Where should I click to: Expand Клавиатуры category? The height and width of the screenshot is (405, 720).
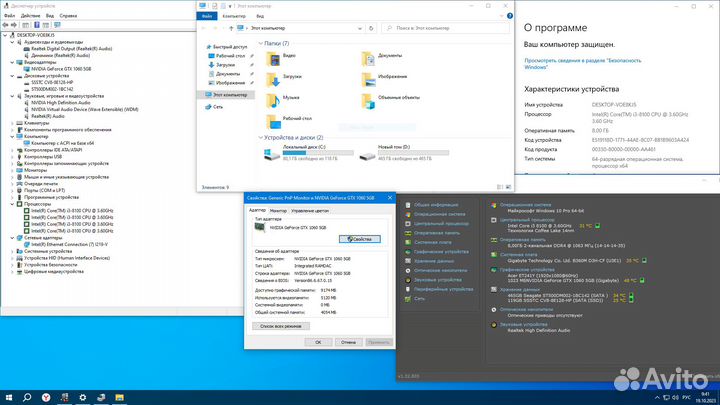click(12, 123)
